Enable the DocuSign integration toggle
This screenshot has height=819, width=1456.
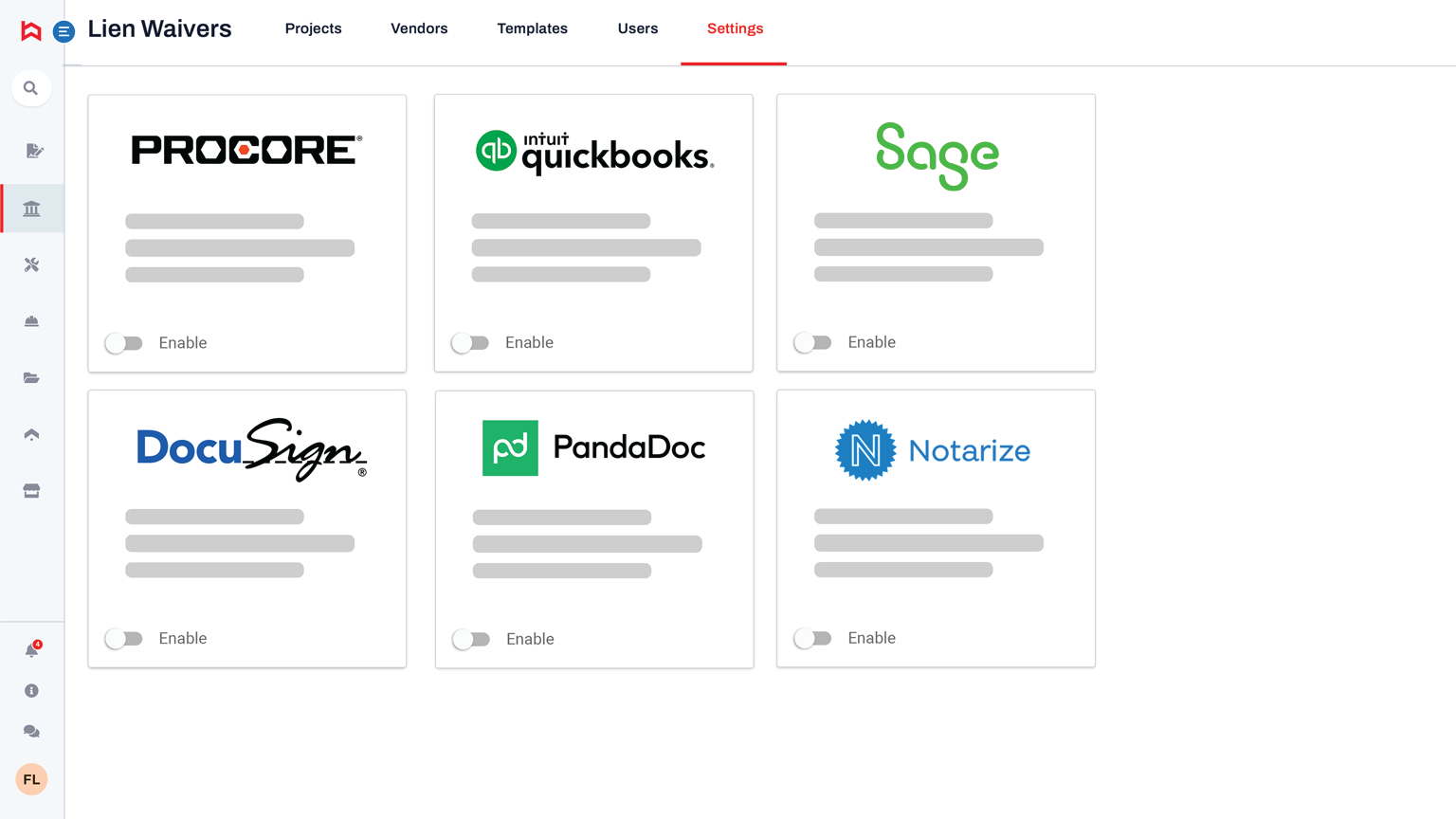(124, 639)
